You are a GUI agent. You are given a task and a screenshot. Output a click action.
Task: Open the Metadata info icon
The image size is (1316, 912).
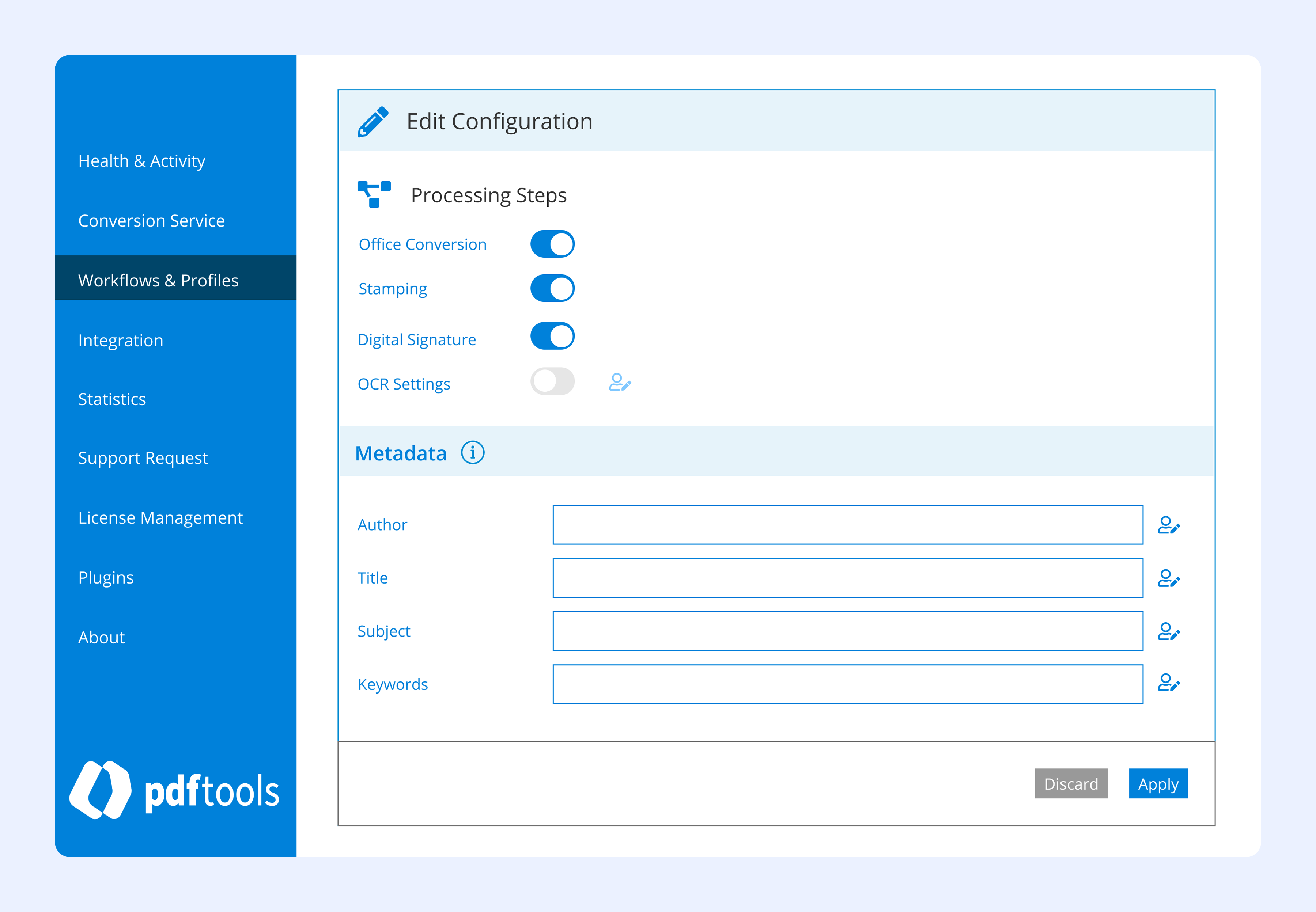click(x=472, y=453)
